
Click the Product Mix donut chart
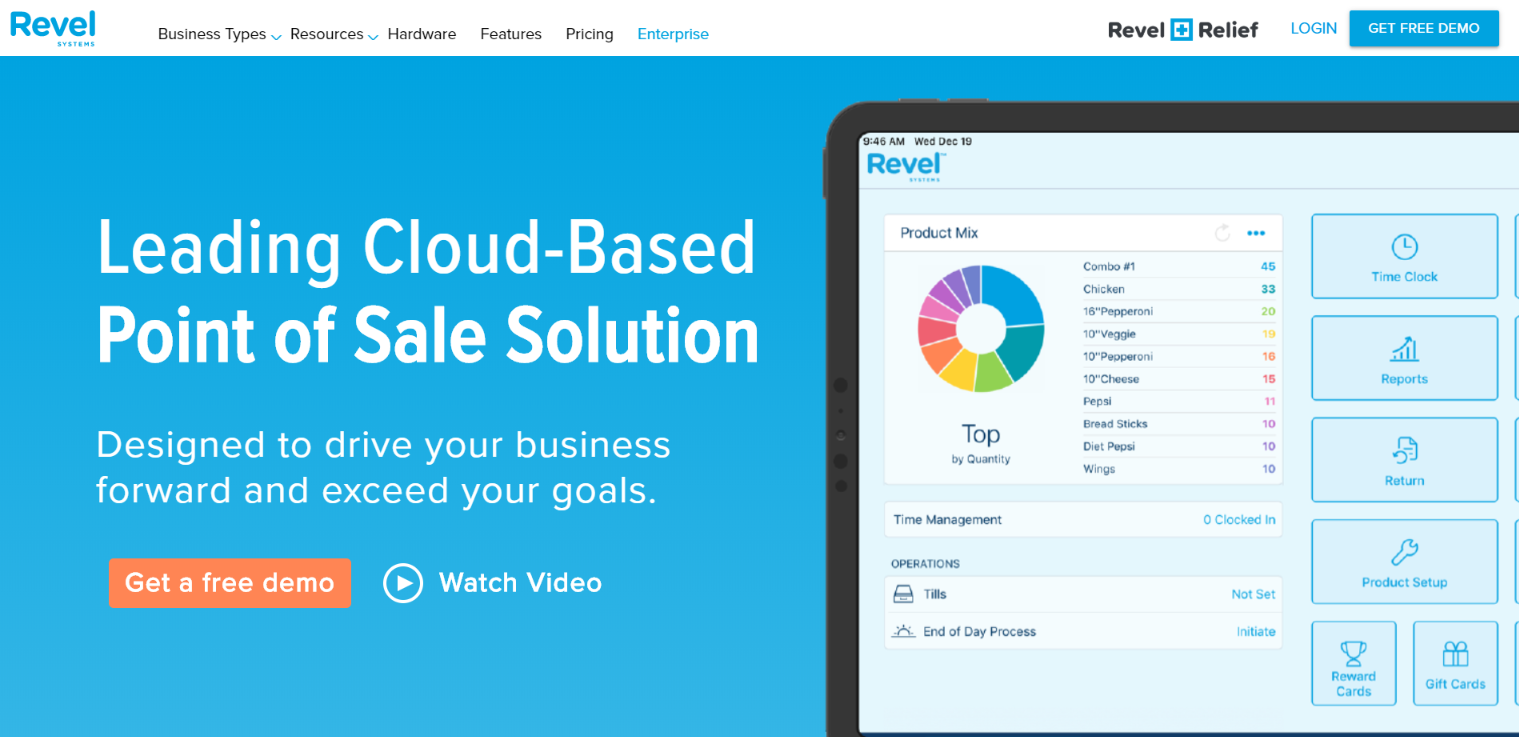click(x=980, y=328)
